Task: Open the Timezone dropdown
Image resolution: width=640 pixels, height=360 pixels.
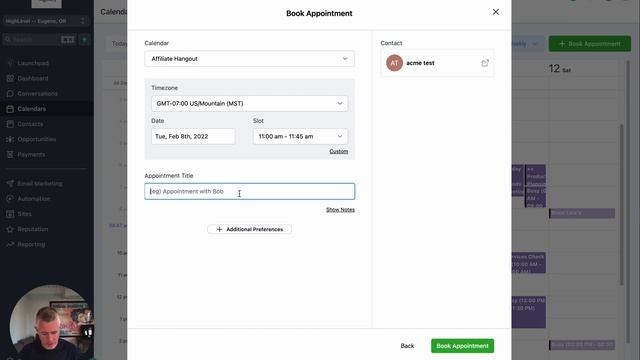Action: pos(249,104)
